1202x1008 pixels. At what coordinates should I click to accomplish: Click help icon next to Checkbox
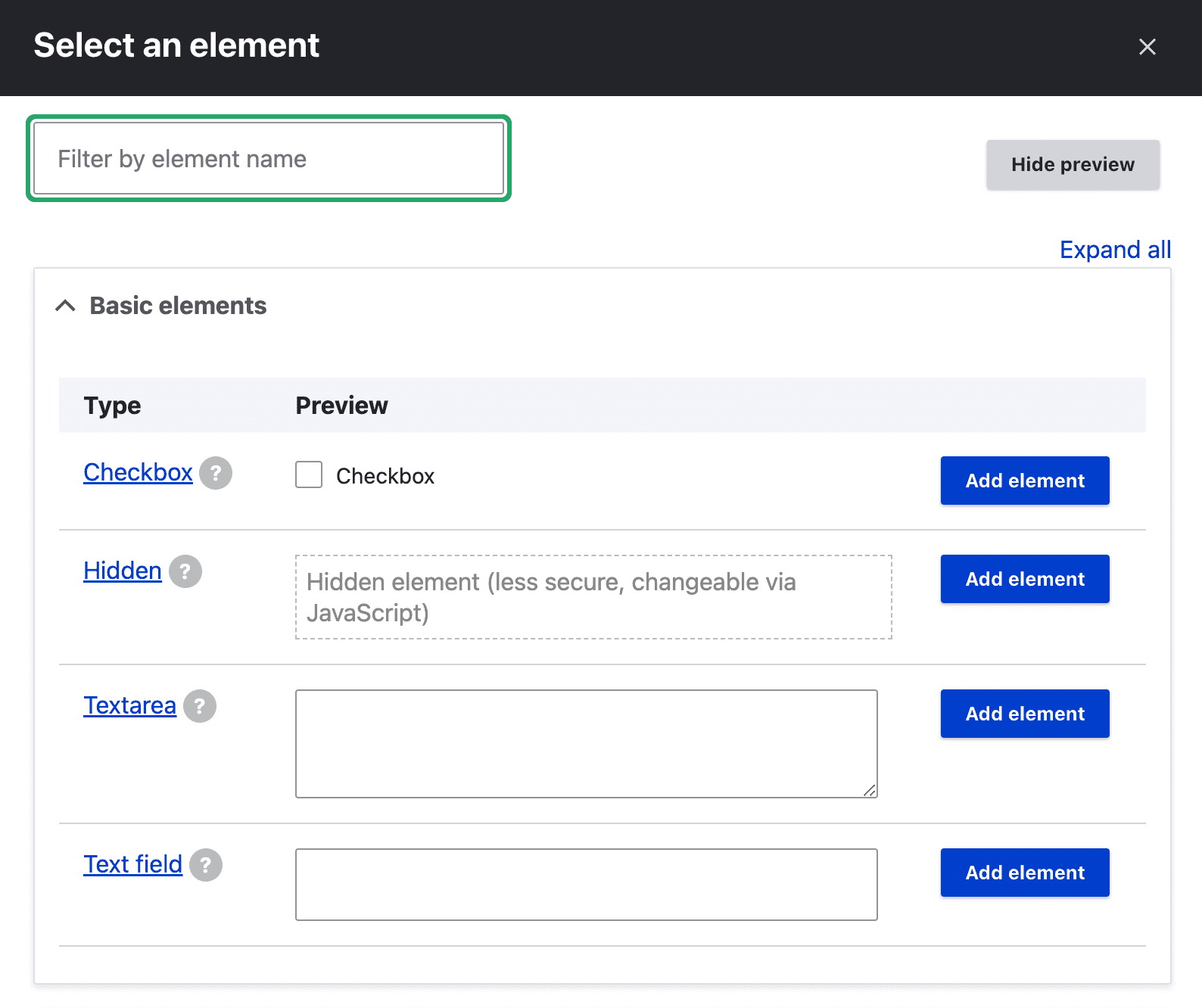coord(216,473)
